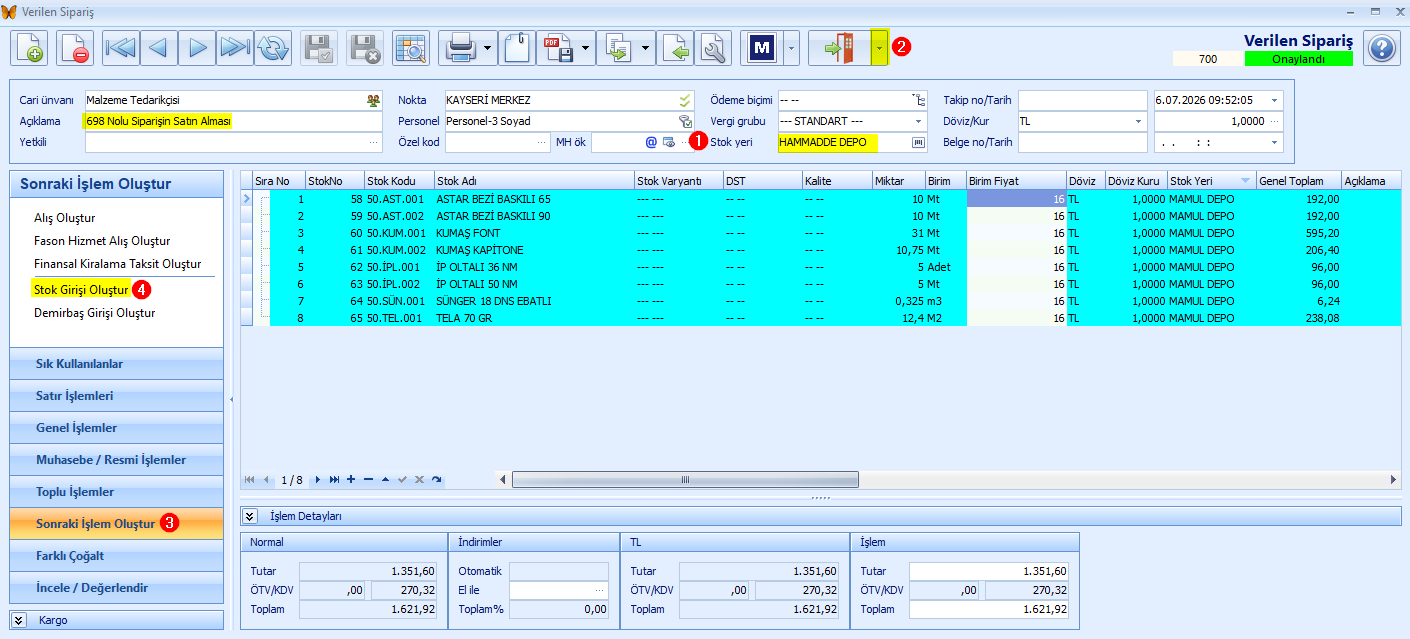Screen dimensions: 1410x639
Task: Open the Döviz/Kur currency TL dropdown
Action: tap(1138, 121)
